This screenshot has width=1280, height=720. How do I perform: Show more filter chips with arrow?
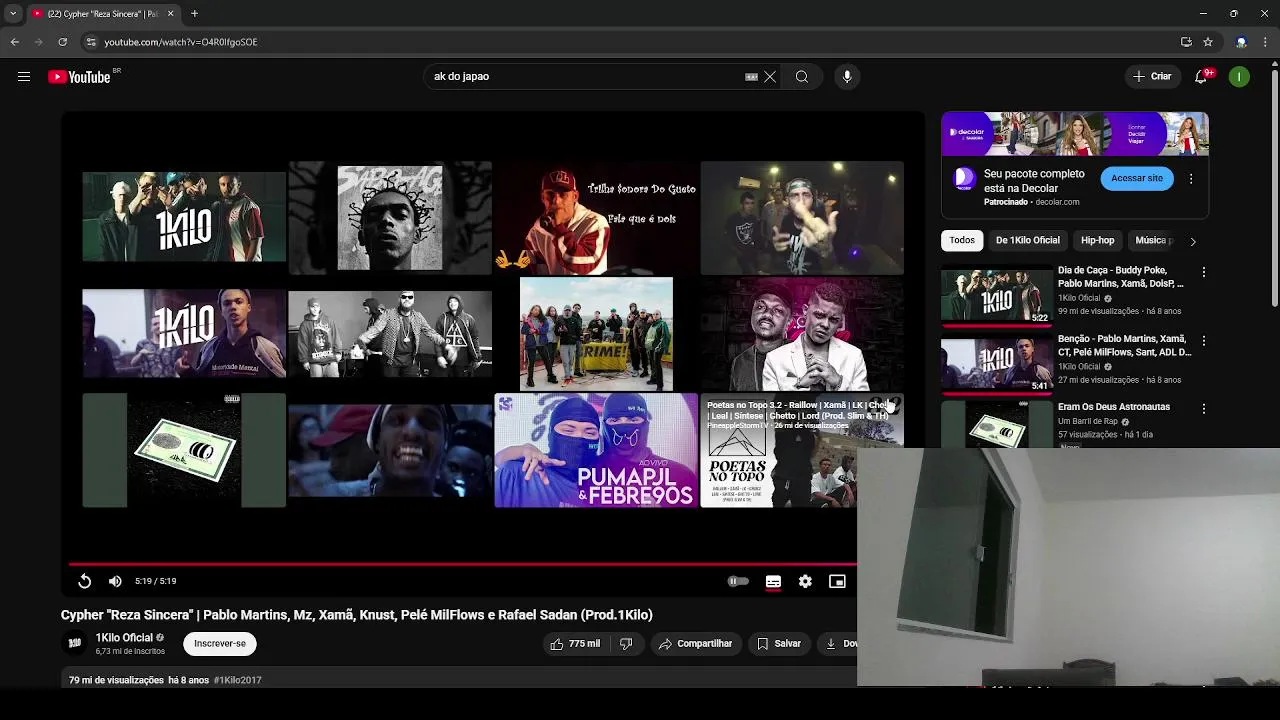pyautogui.click(x=1192, y=241)
